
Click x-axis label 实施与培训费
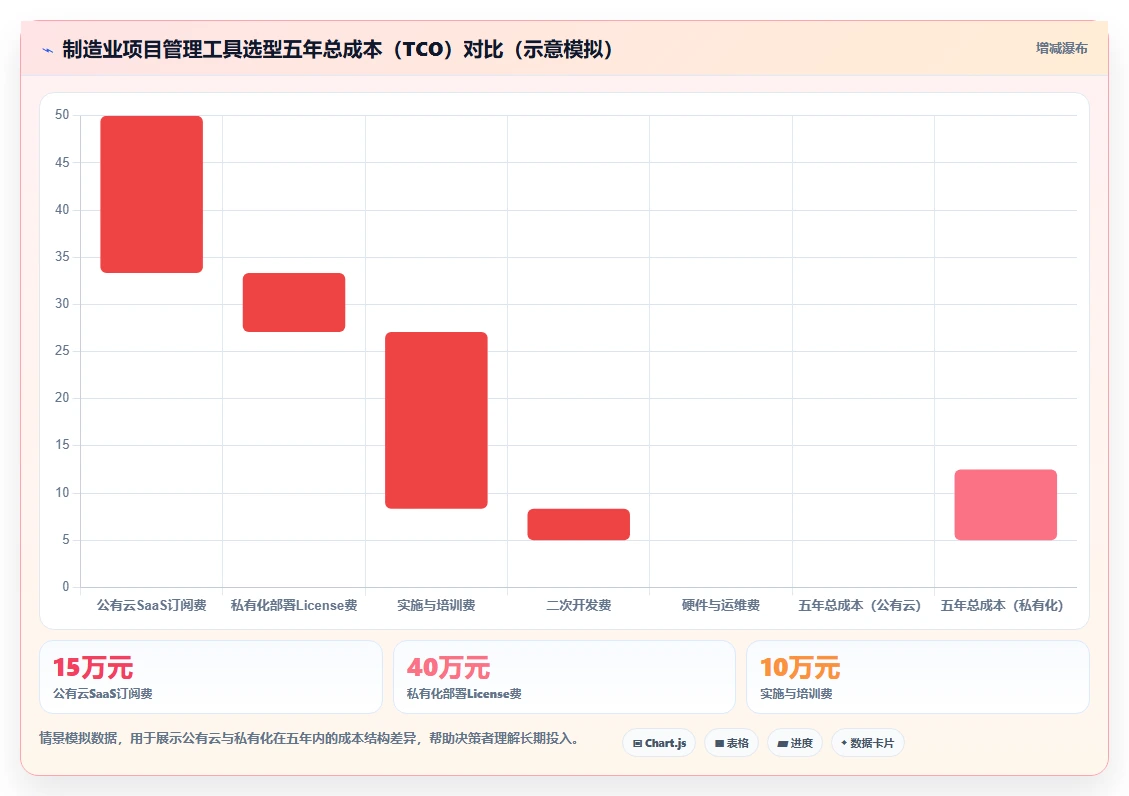point(436,605)
